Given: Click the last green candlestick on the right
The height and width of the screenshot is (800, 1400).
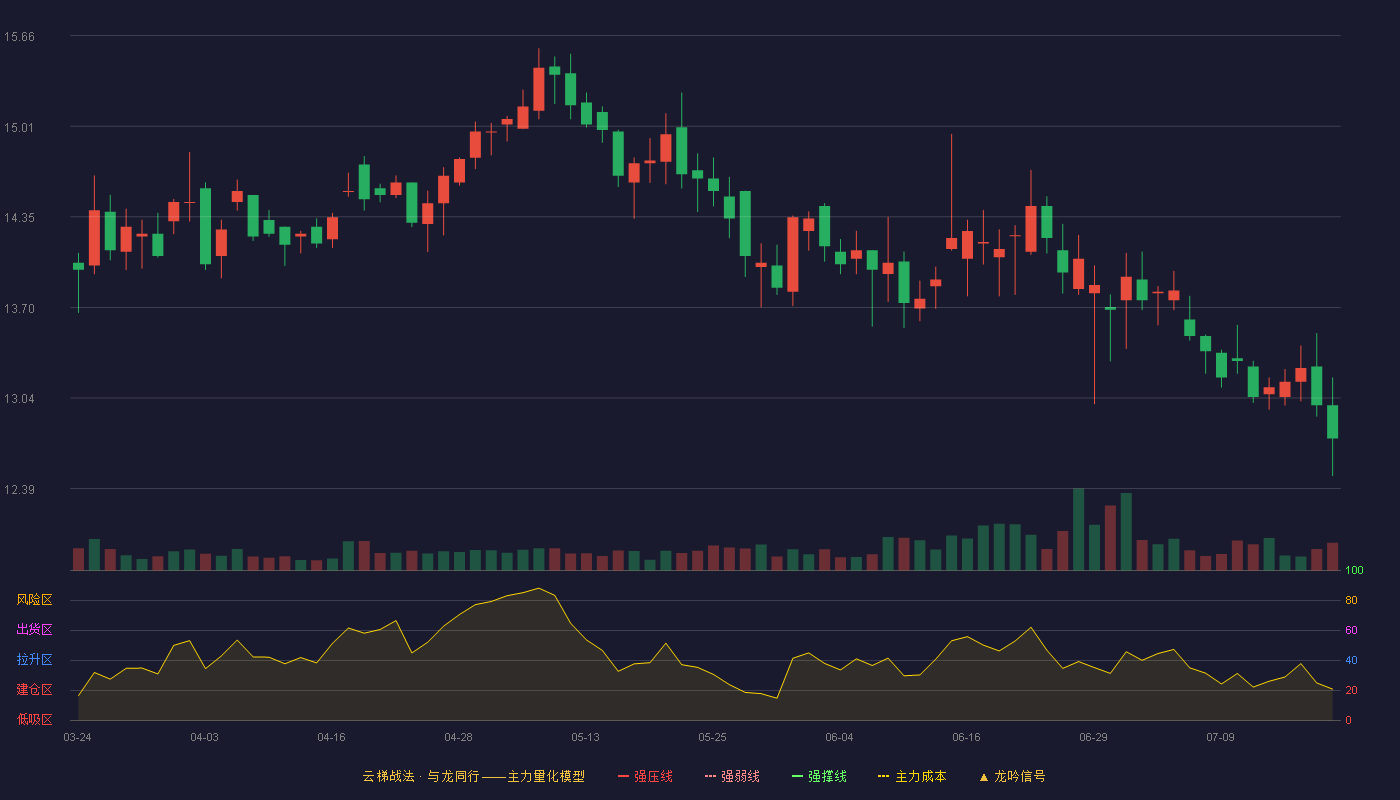Looking at the screenshot, I should click(1332, 421).
